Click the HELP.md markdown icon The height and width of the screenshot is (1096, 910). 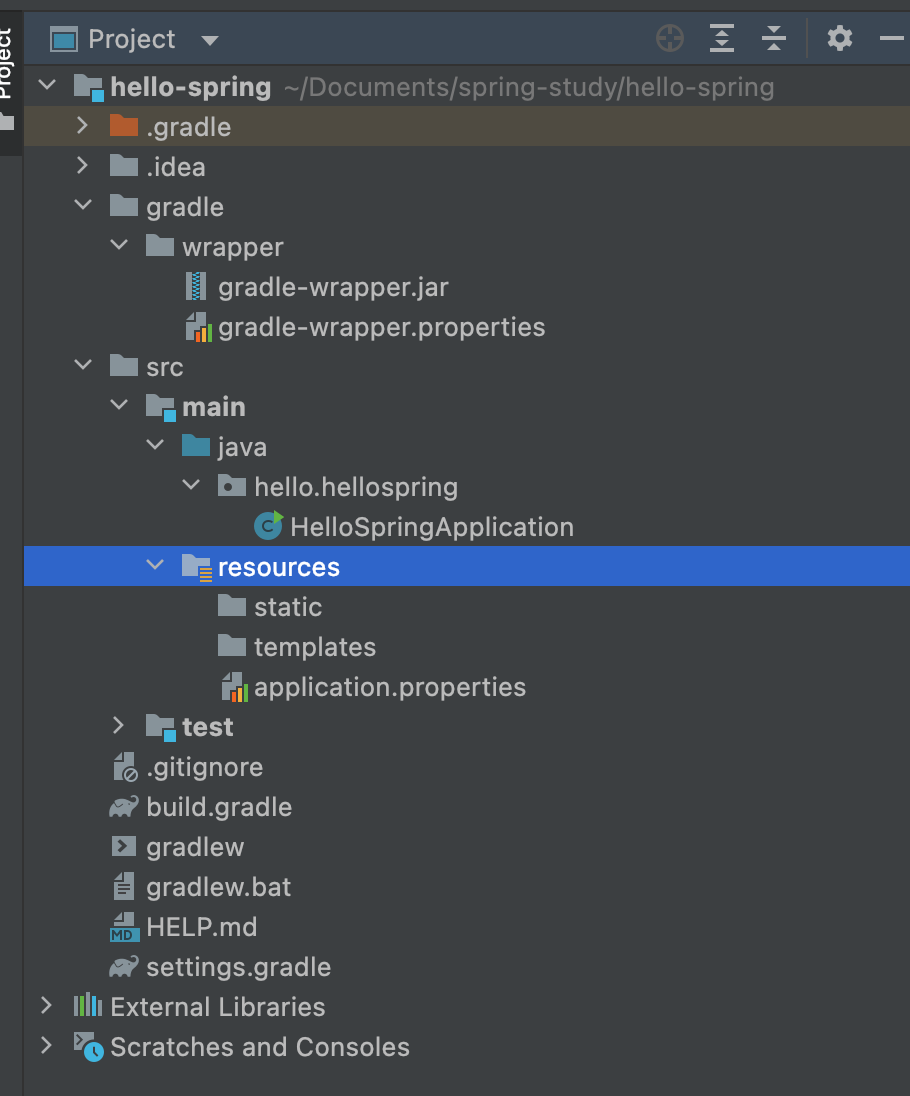124,927
